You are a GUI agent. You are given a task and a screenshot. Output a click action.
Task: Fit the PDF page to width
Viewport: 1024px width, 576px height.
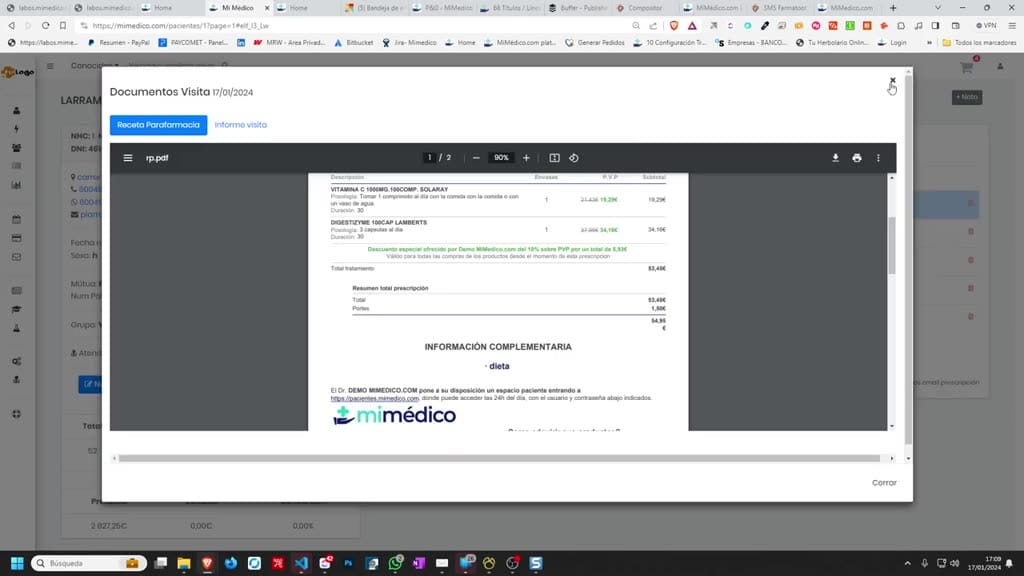click(554, 158)
